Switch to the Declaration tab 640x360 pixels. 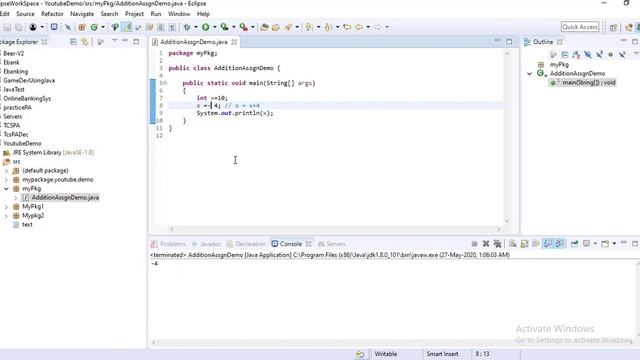click(246, 244)
